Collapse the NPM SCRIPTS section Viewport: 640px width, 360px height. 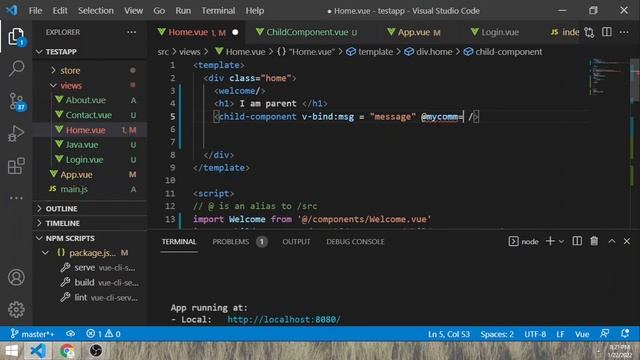(x=89, y=238)
